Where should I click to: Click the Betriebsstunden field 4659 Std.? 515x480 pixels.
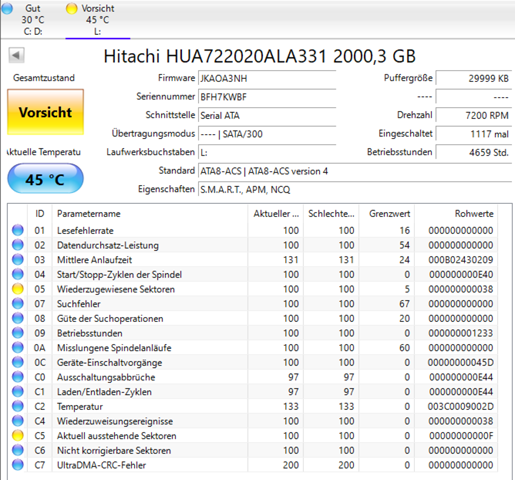tap(474, 152)
